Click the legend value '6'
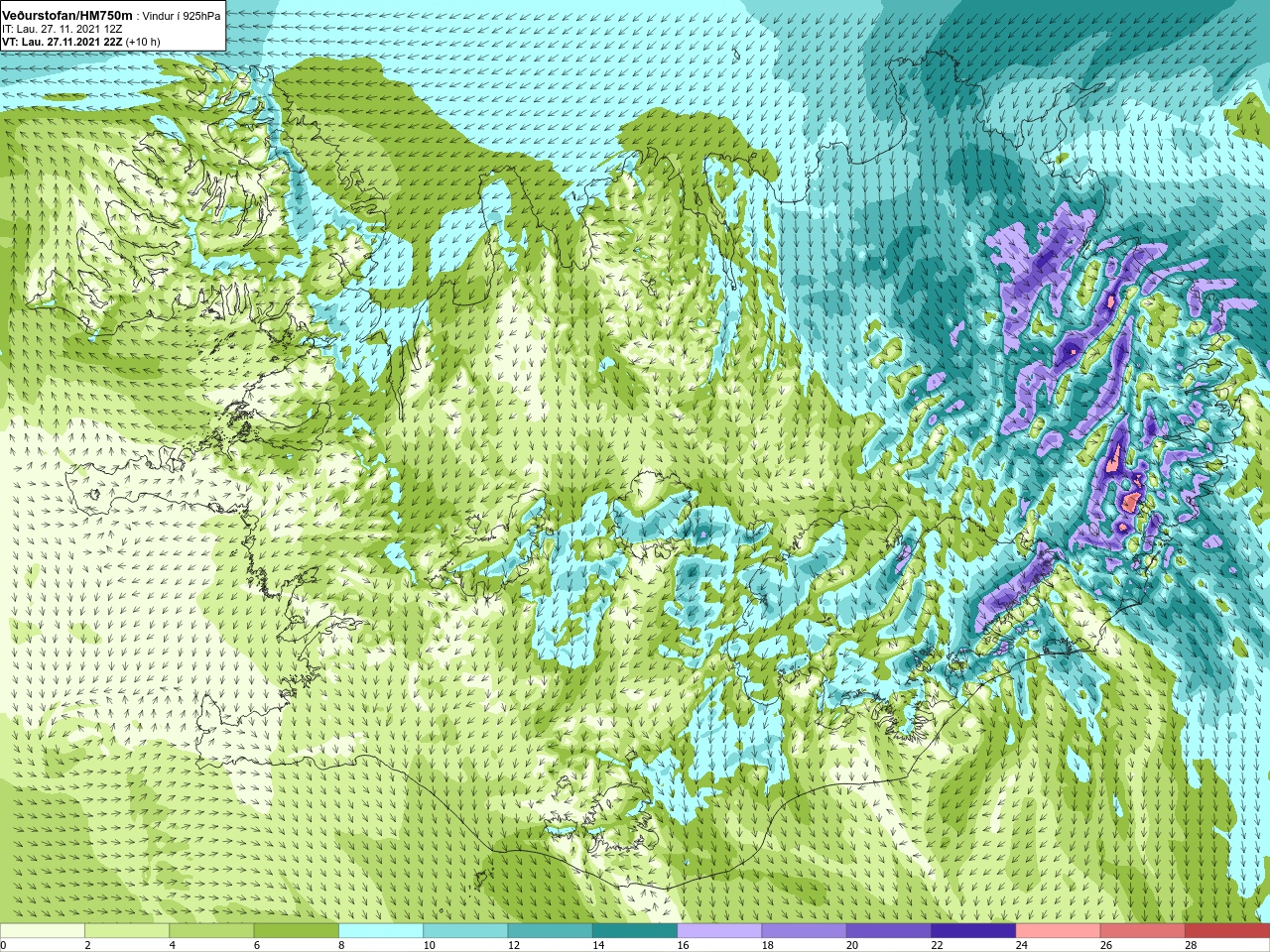The image size is (1270, 952). tap(257, 945)
